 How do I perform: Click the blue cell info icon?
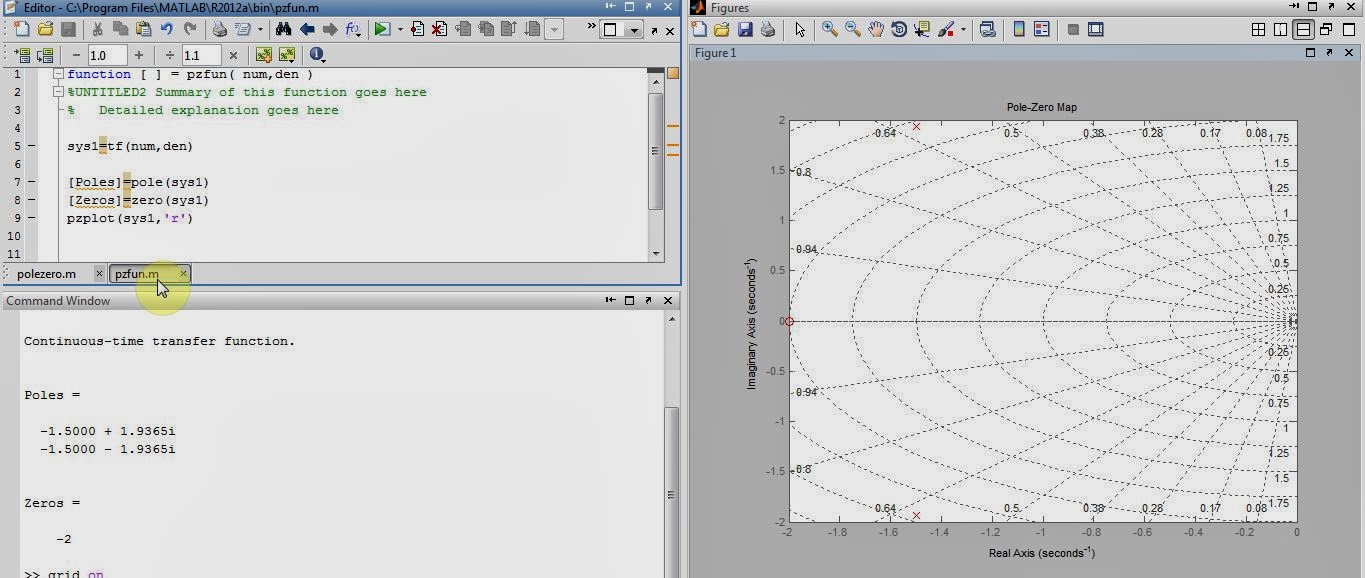[317, 55]
